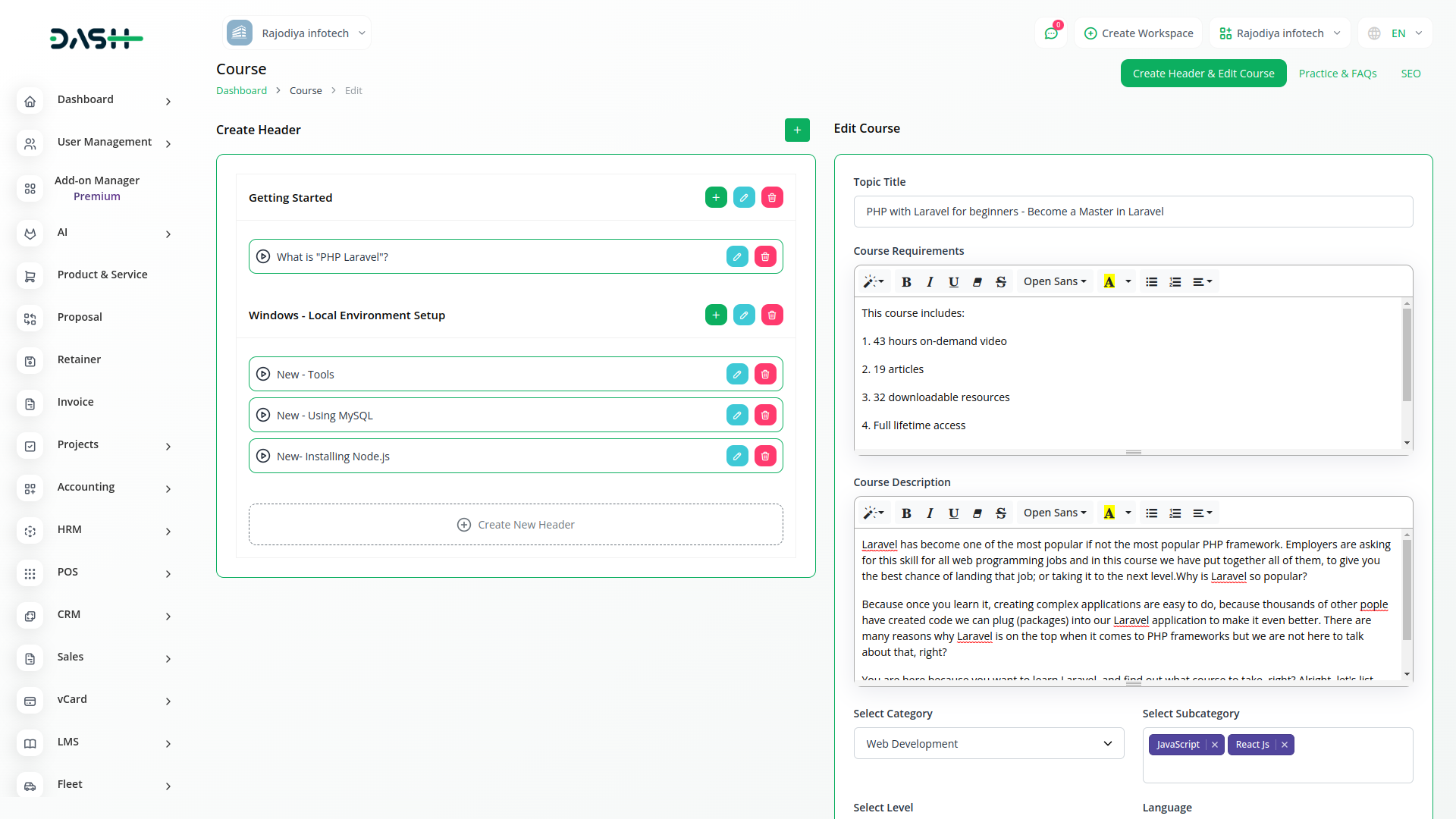Delete the 'New - Using MySQL' chapter

tap(764, 415)
